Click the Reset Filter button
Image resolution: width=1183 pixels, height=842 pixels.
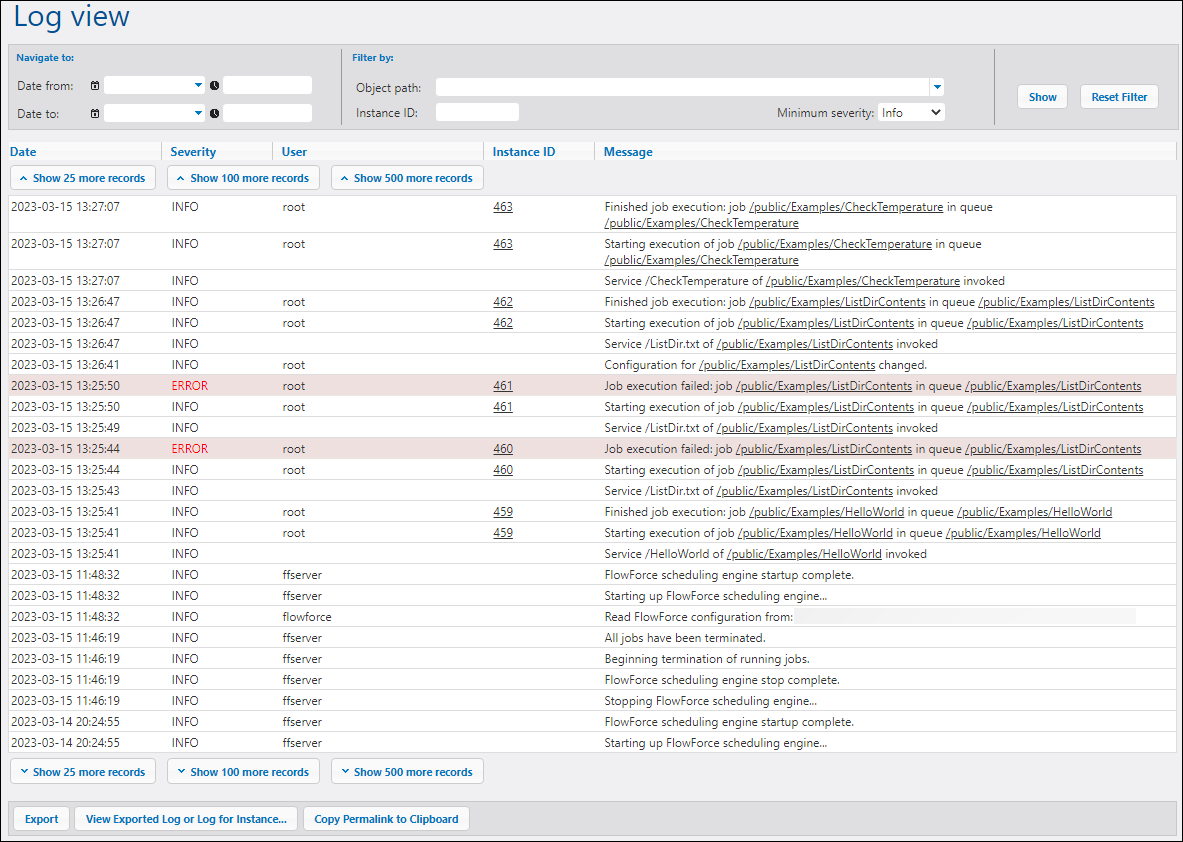click(1119, 97)
